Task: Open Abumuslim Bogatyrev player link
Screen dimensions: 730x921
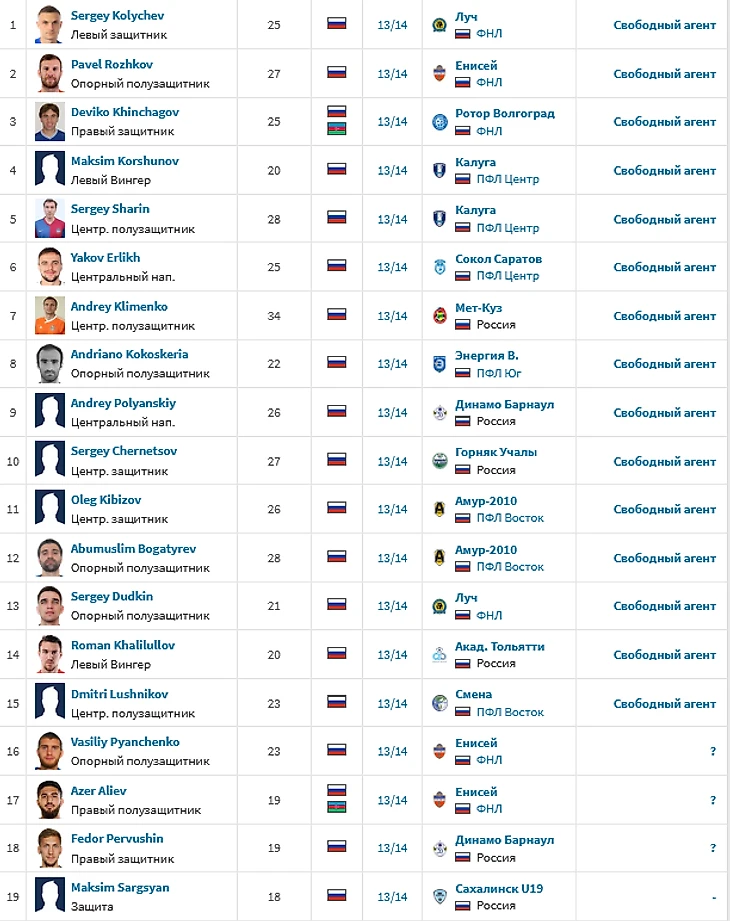Action: tap(133, 549)
